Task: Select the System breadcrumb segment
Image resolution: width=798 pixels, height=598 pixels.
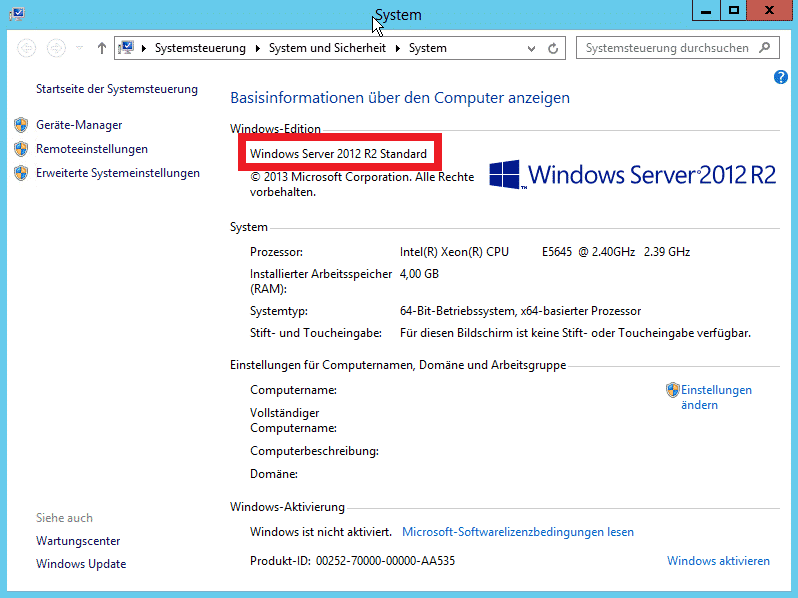Action: coord(428,48)
